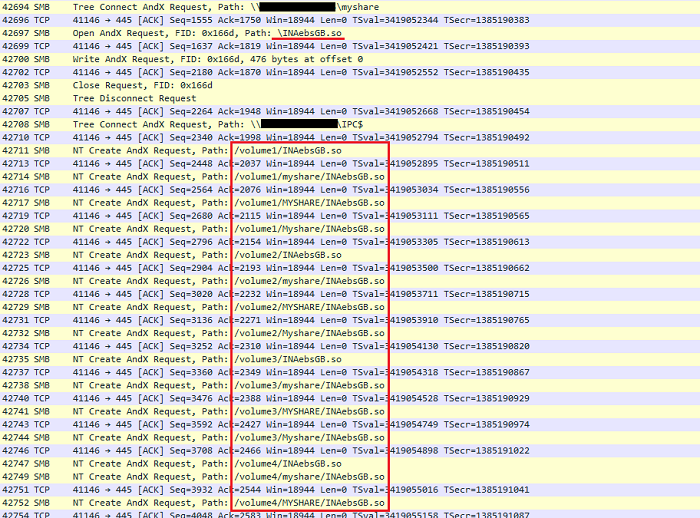
Task: Select packet 42713 TCP Seq=2448 row
Action: pos(350,163)
